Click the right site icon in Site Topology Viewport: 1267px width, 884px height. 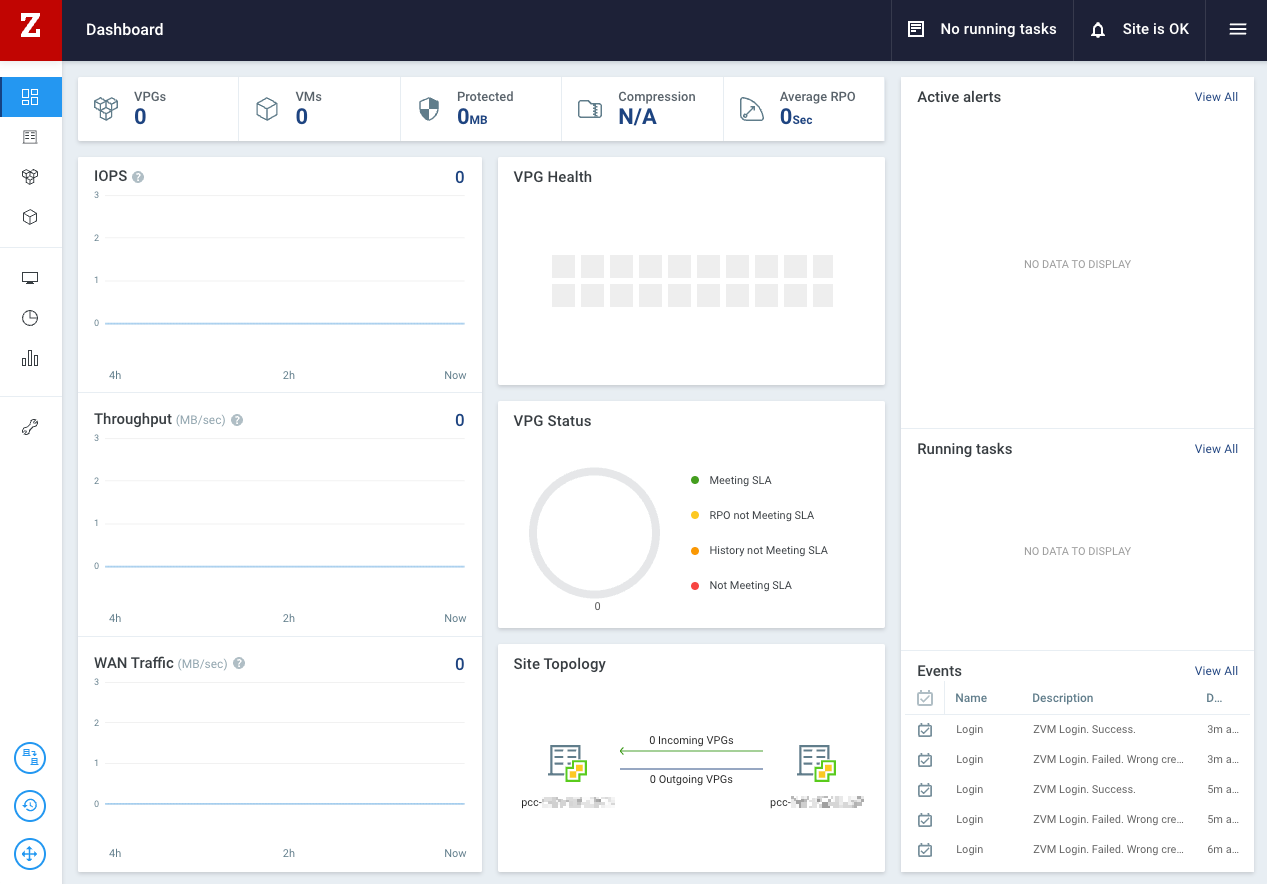coord(816,763)
